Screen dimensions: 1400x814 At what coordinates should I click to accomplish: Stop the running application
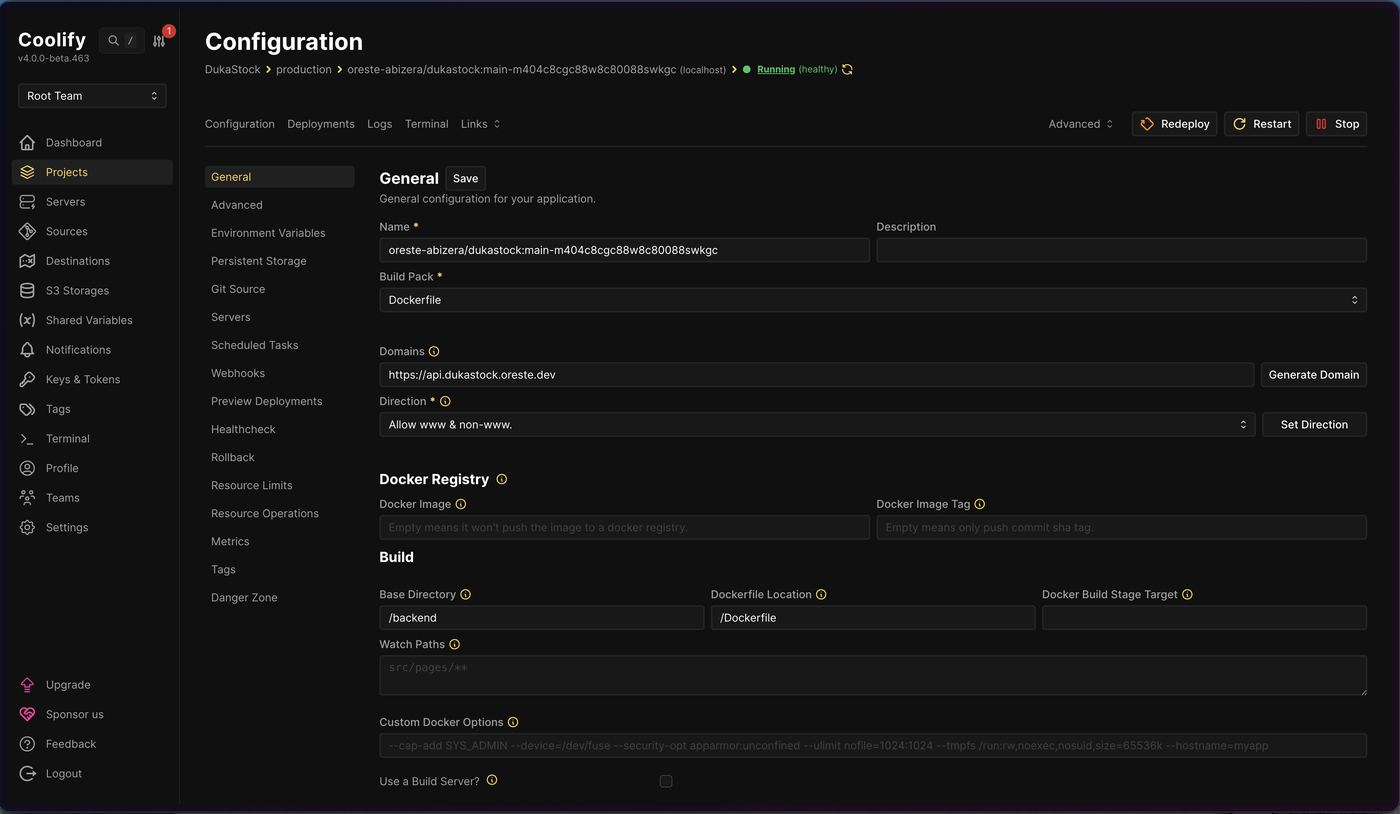(1336, 124)
